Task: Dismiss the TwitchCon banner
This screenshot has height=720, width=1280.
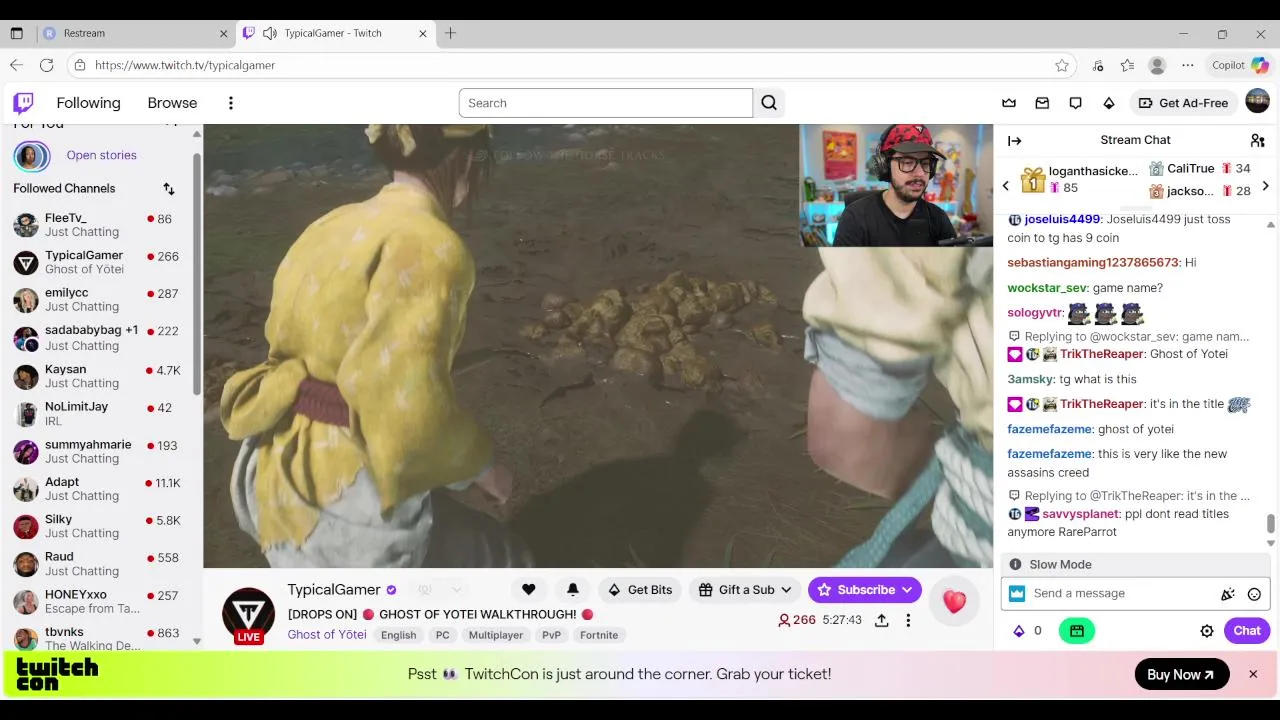Action: pos(1253,675)
